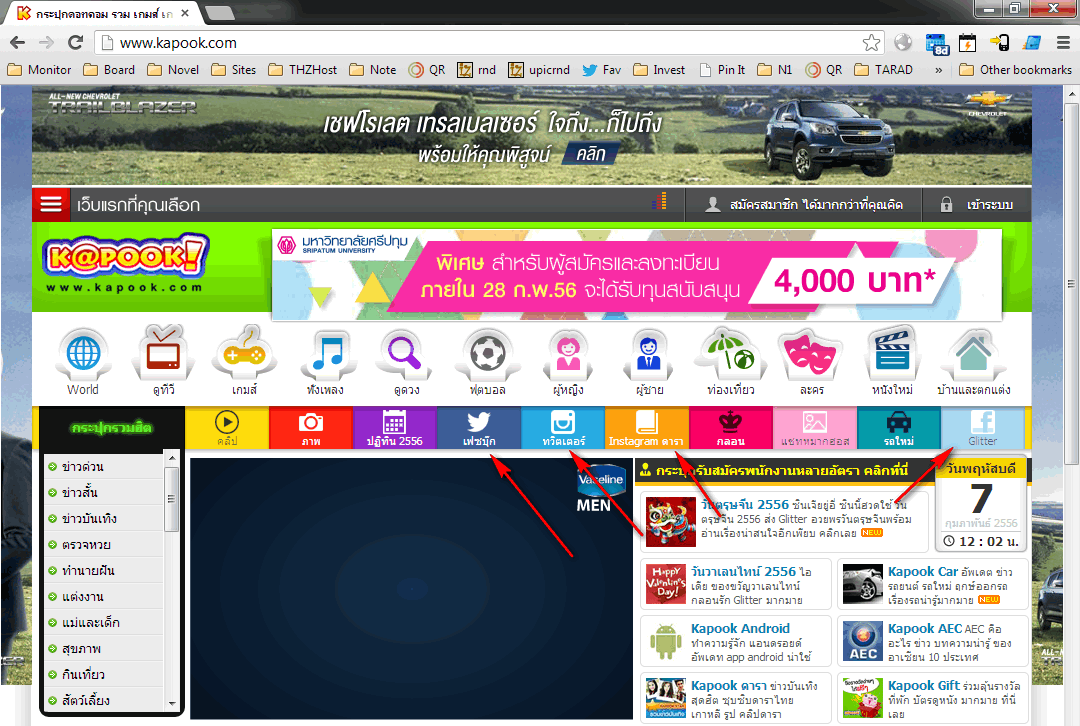Viewport: 1080px width, 726px height.
Task: Click sidebar list scroll down arrow
Action: (x=172, y=704)
